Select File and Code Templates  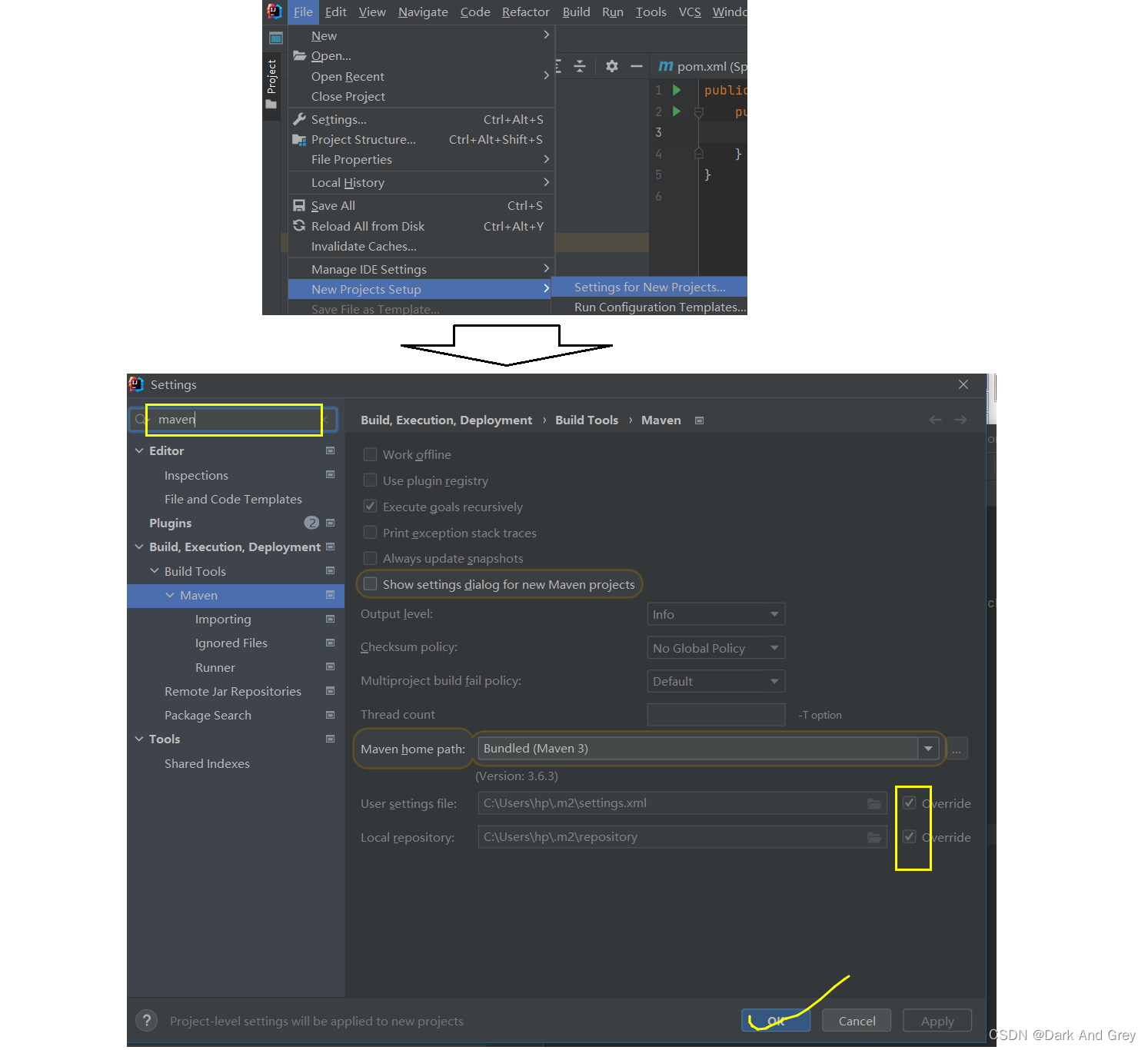pyautogui.click(x=233, y=499)
